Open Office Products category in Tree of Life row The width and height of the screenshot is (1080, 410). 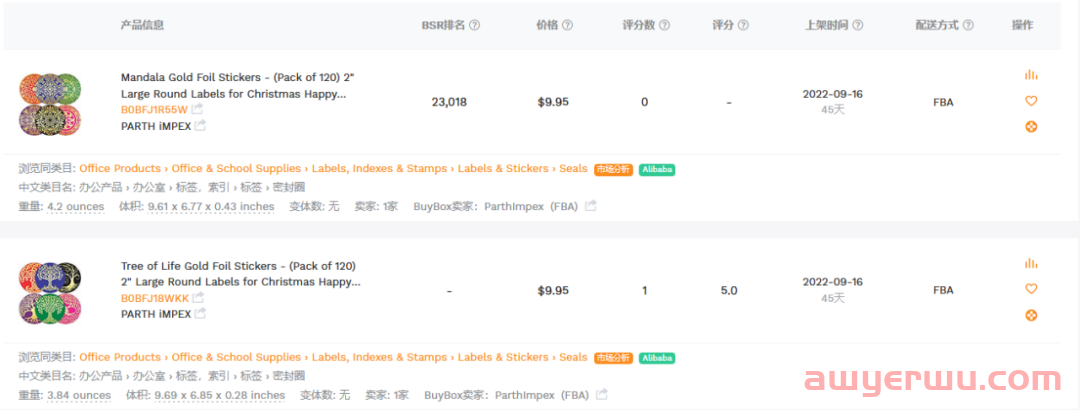click(x=120, y=358)
